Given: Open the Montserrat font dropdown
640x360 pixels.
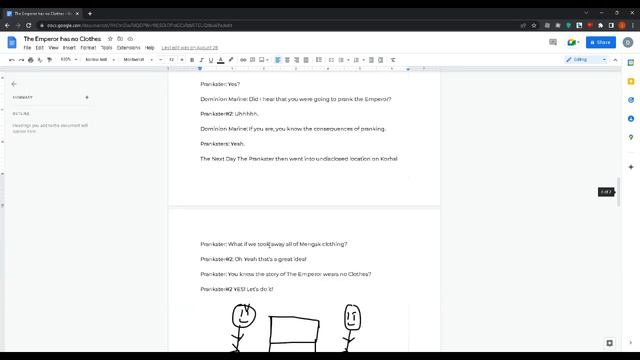Looking at the screenshot, I should (x=138, y=60).
